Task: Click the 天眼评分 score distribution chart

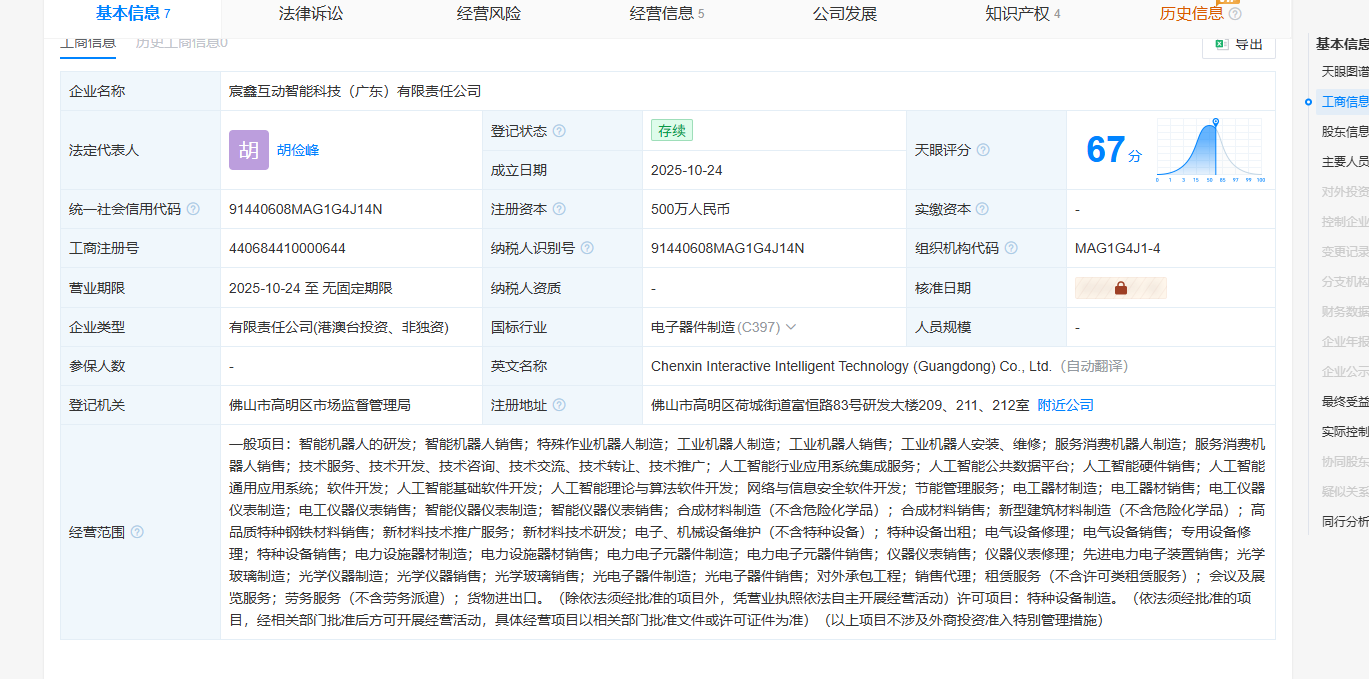Action: pos(1209,150)
